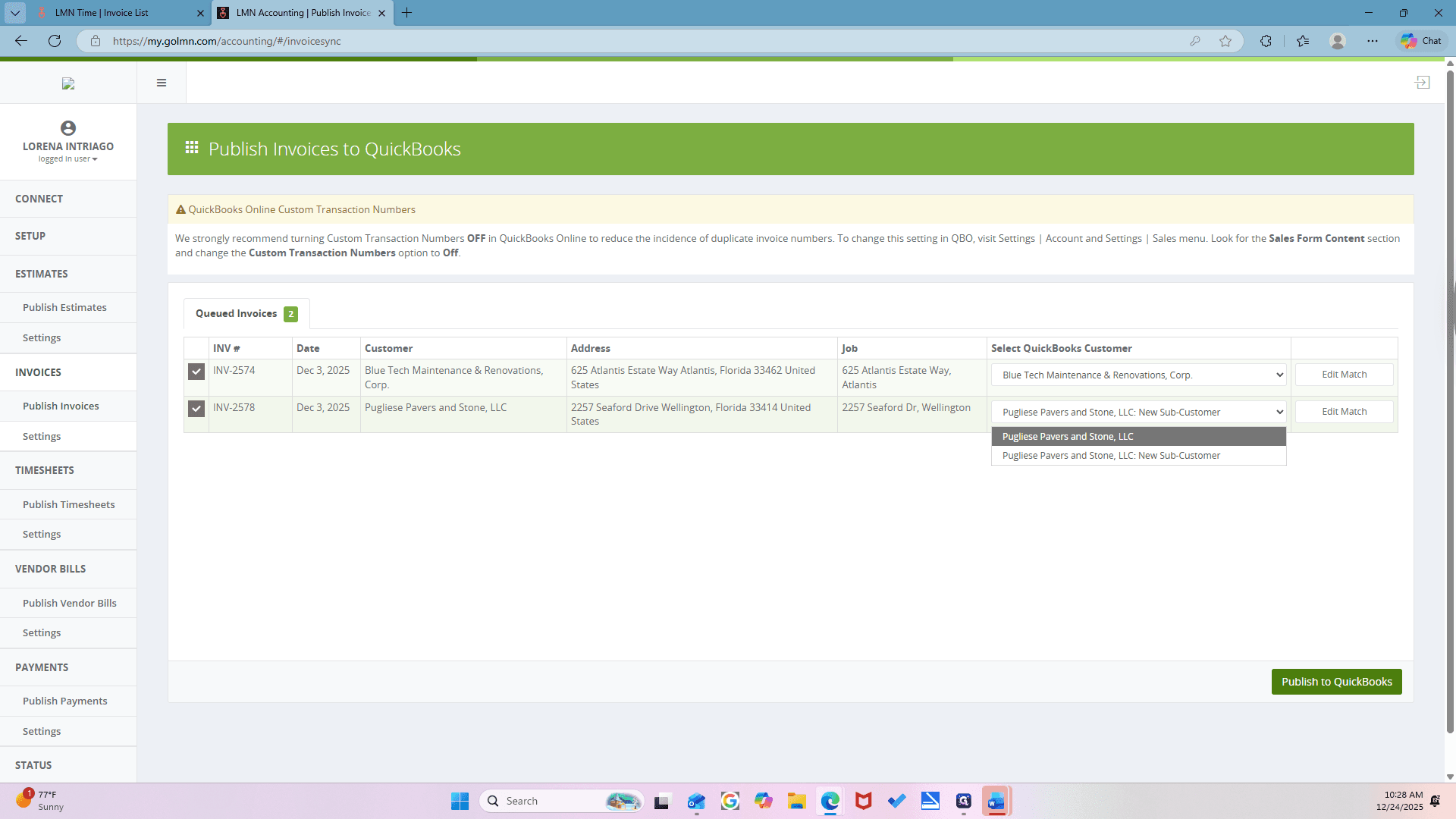Open a new browser tab with plus
This screenshot has height=819, width=1456.
(407, 13)
